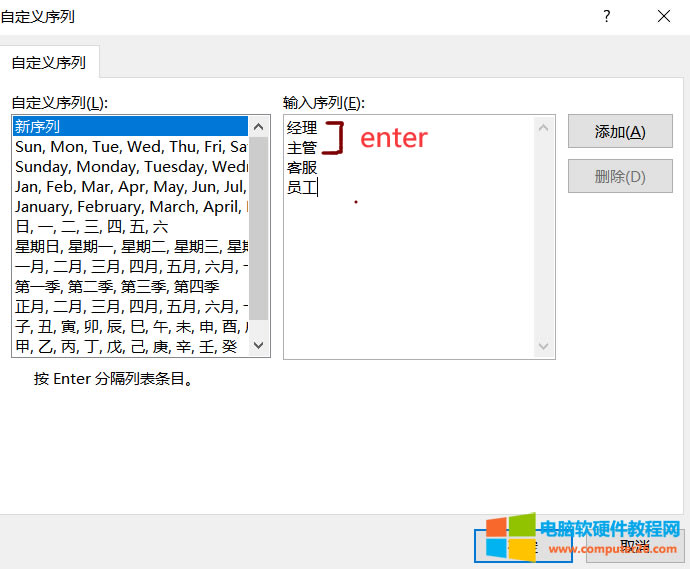This screenshot has height=569, width=690.
Task: Choose the Sun, Mon, Tue list entry
Action: pyautogui.click(x=130, y=146)
